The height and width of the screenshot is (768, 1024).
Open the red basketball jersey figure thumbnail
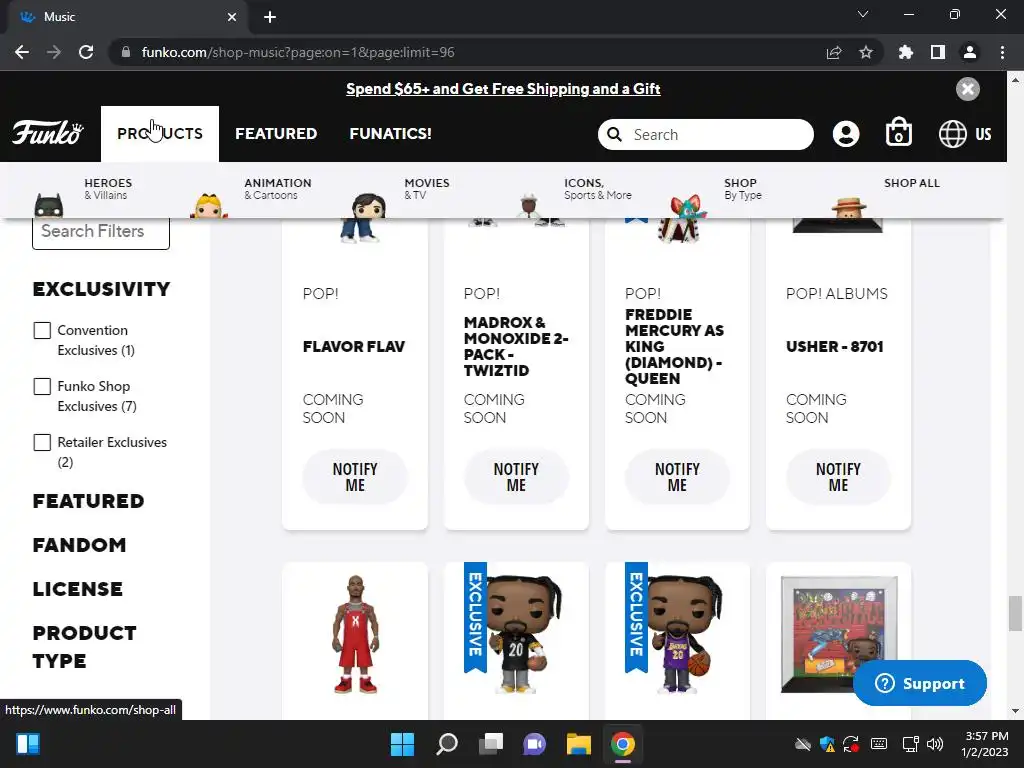[355, 634]
